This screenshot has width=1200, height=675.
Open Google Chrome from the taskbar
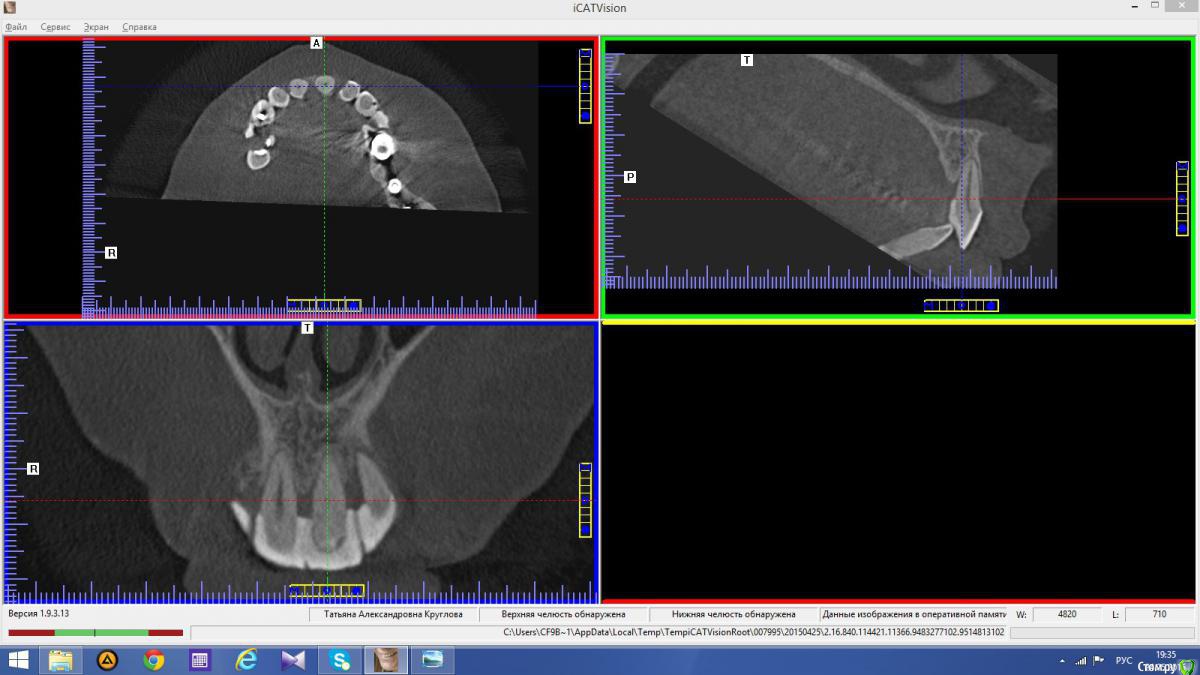[x=153, y=660]
